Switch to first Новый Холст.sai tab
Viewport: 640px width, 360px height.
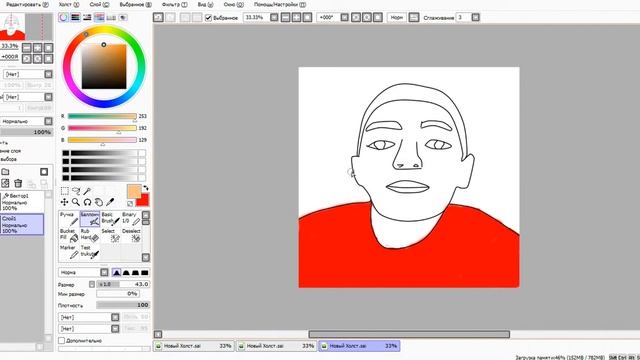pos(194,346)
